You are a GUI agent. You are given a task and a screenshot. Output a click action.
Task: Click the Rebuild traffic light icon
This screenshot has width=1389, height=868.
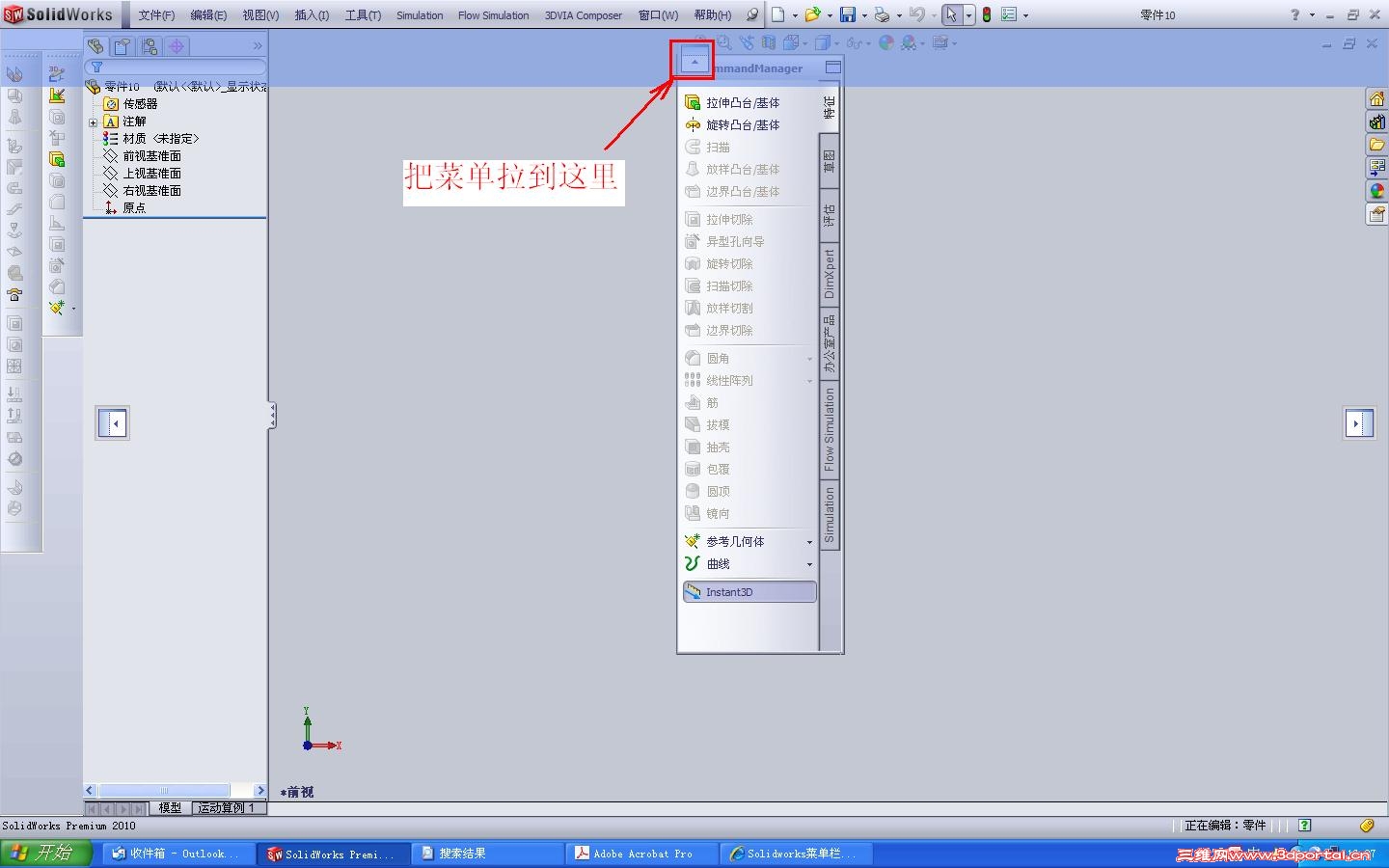[987, 14]
